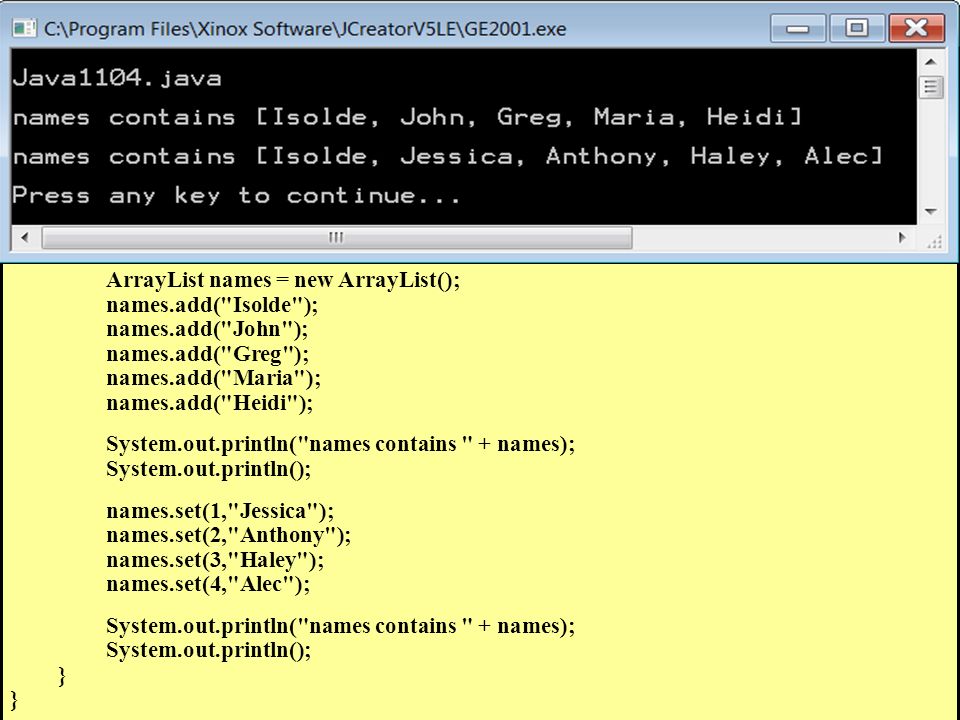Click the names.add("Maria") code line

point(213,378)
